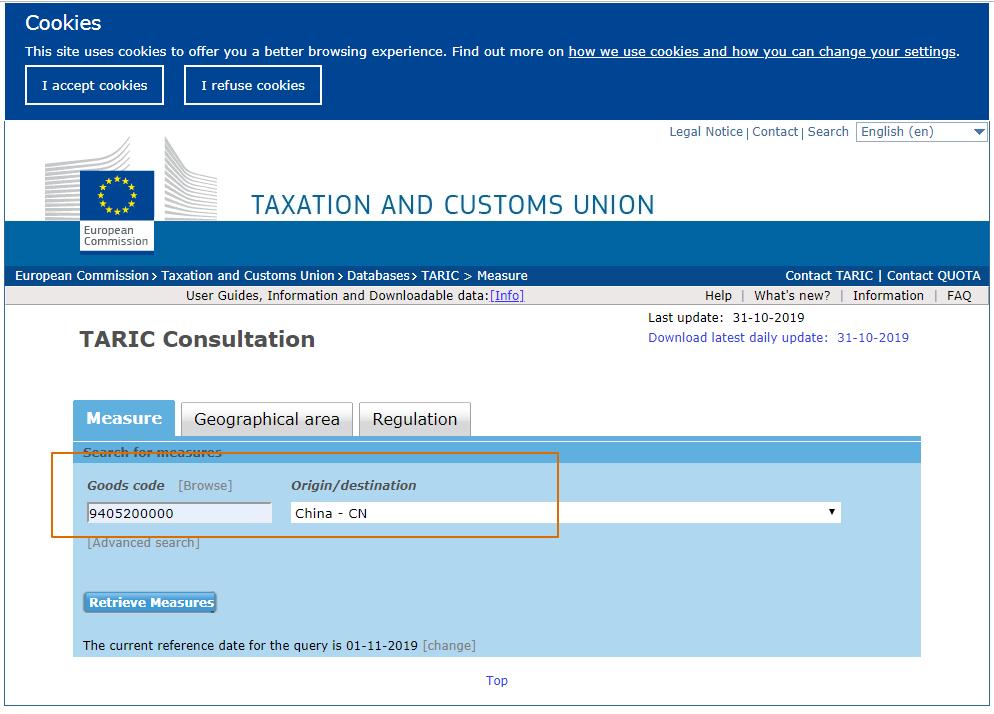The height and width of the screenshot is (714, 994).
Task: Click the Info link for user guides
Action: point(507,296)
